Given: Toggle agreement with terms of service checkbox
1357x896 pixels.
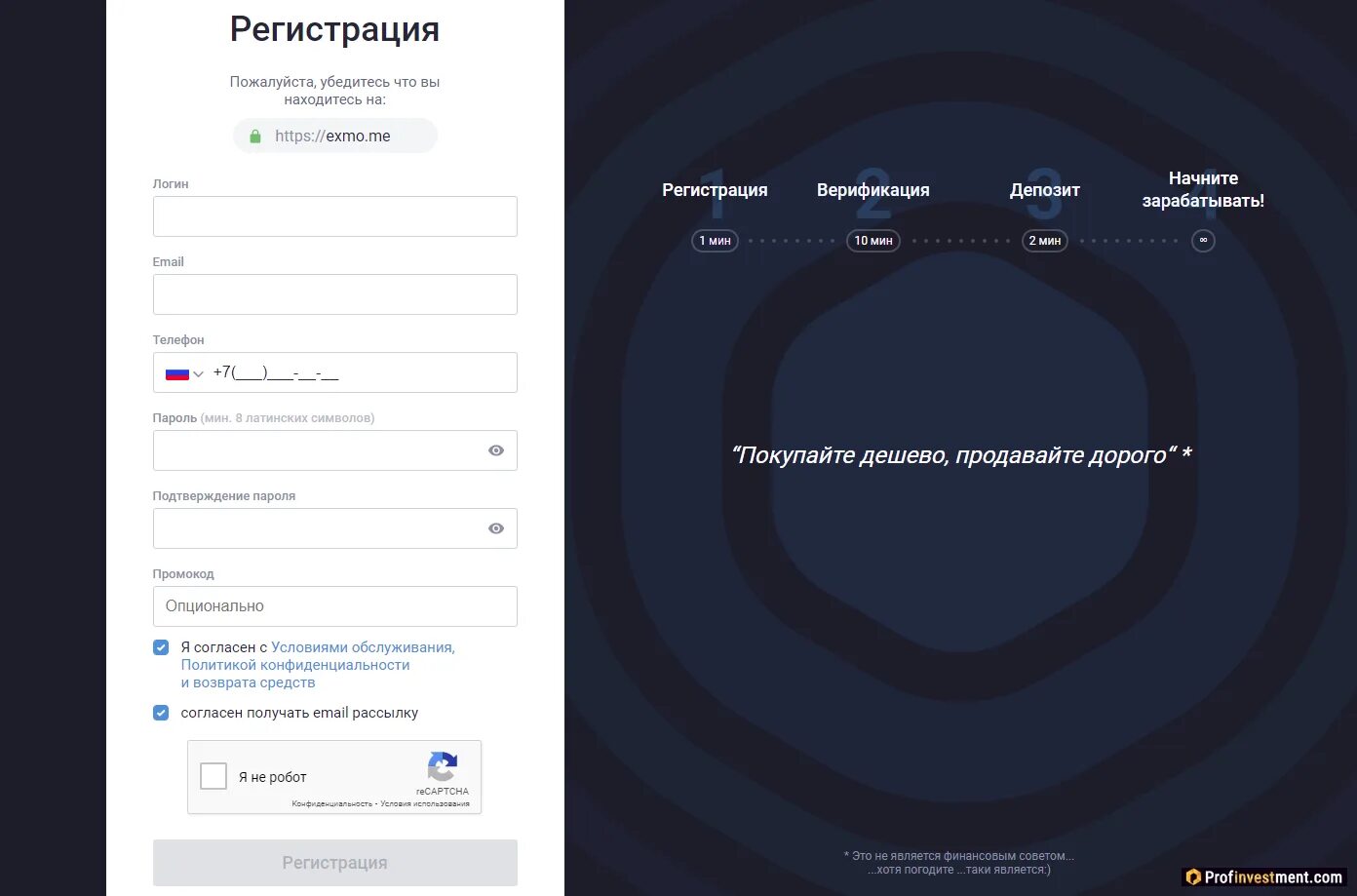Looking at the screenshot, I should point(161,647).
